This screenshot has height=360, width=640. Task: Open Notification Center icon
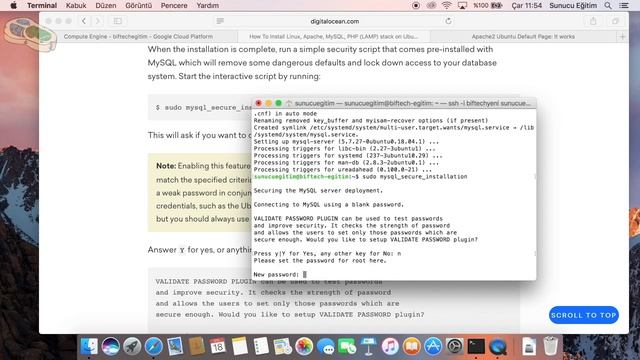coord(624,5)
